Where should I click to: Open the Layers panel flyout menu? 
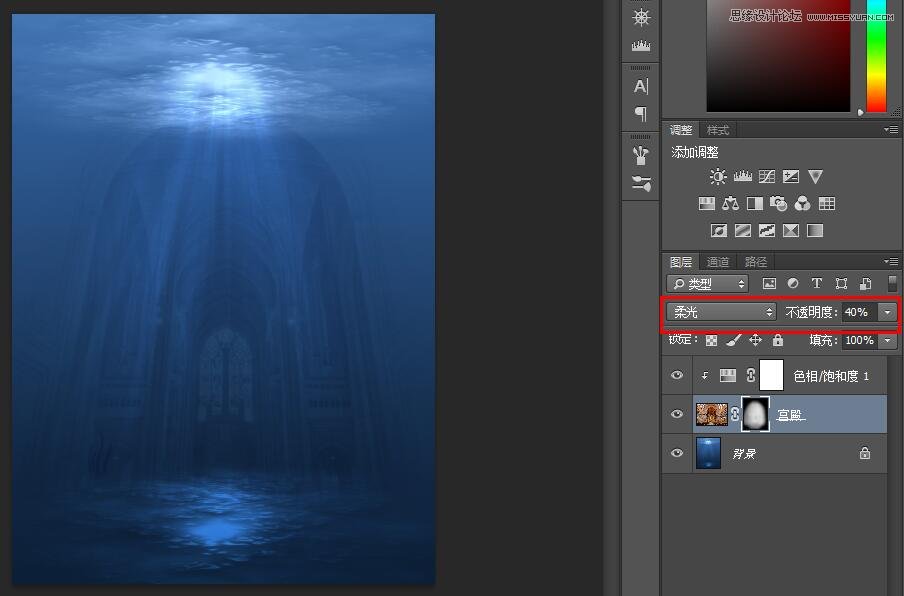click(x=891, y=261)
